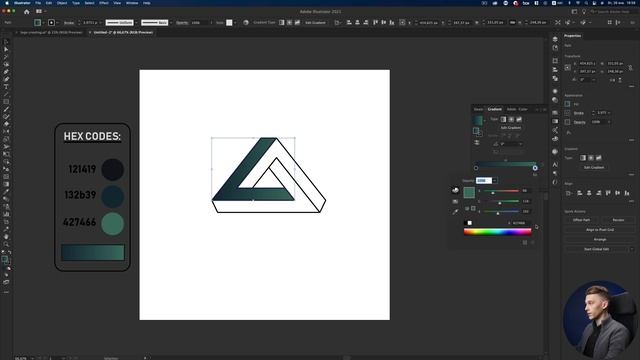Switch to the Stroke tab beside Gradient

tap(478, 109)
